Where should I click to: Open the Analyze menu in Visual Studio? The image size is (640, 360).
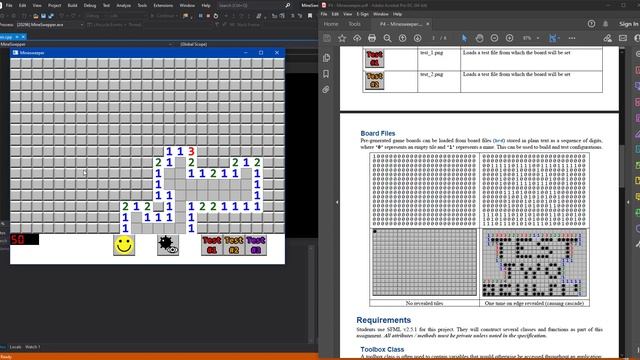[123, 5]
